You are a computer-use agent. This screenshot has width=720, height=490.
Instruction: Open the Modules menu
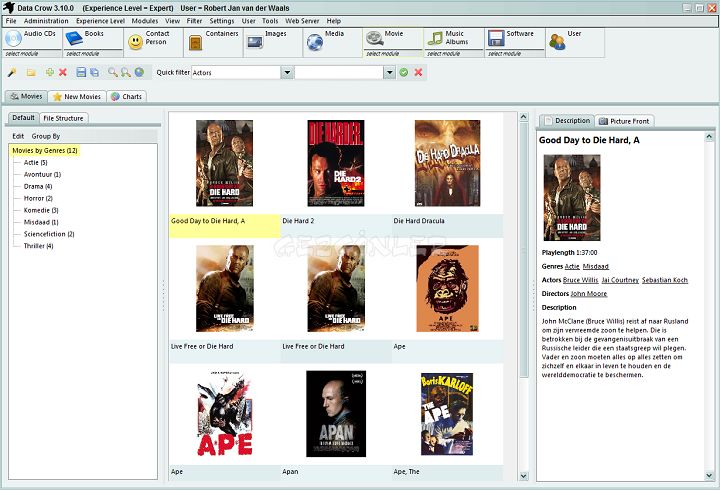click(145, 20)
